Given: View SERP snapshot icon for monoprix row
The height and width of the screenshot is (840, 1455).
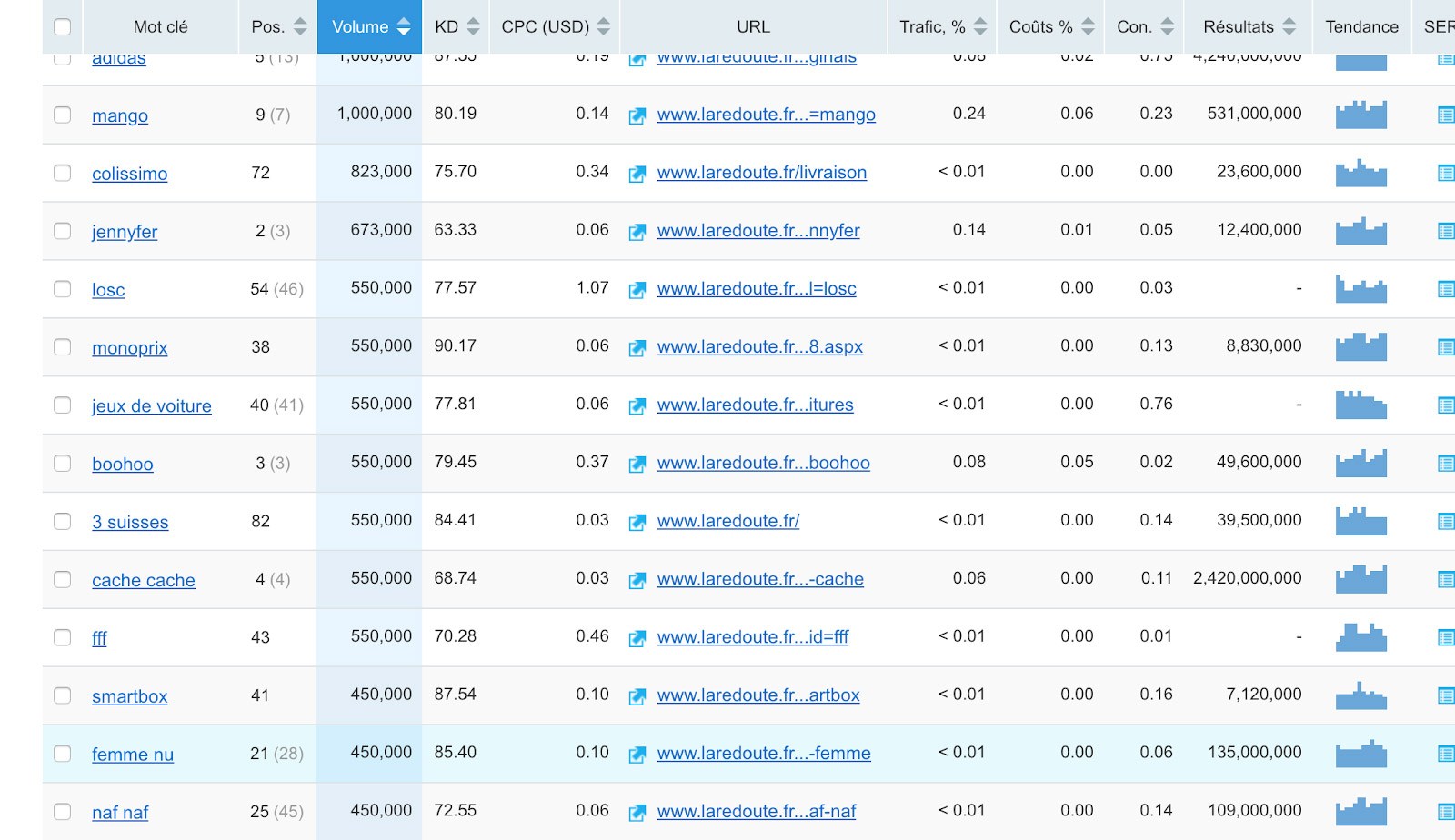Looking at the screenshot, I should pos(1446,347).
